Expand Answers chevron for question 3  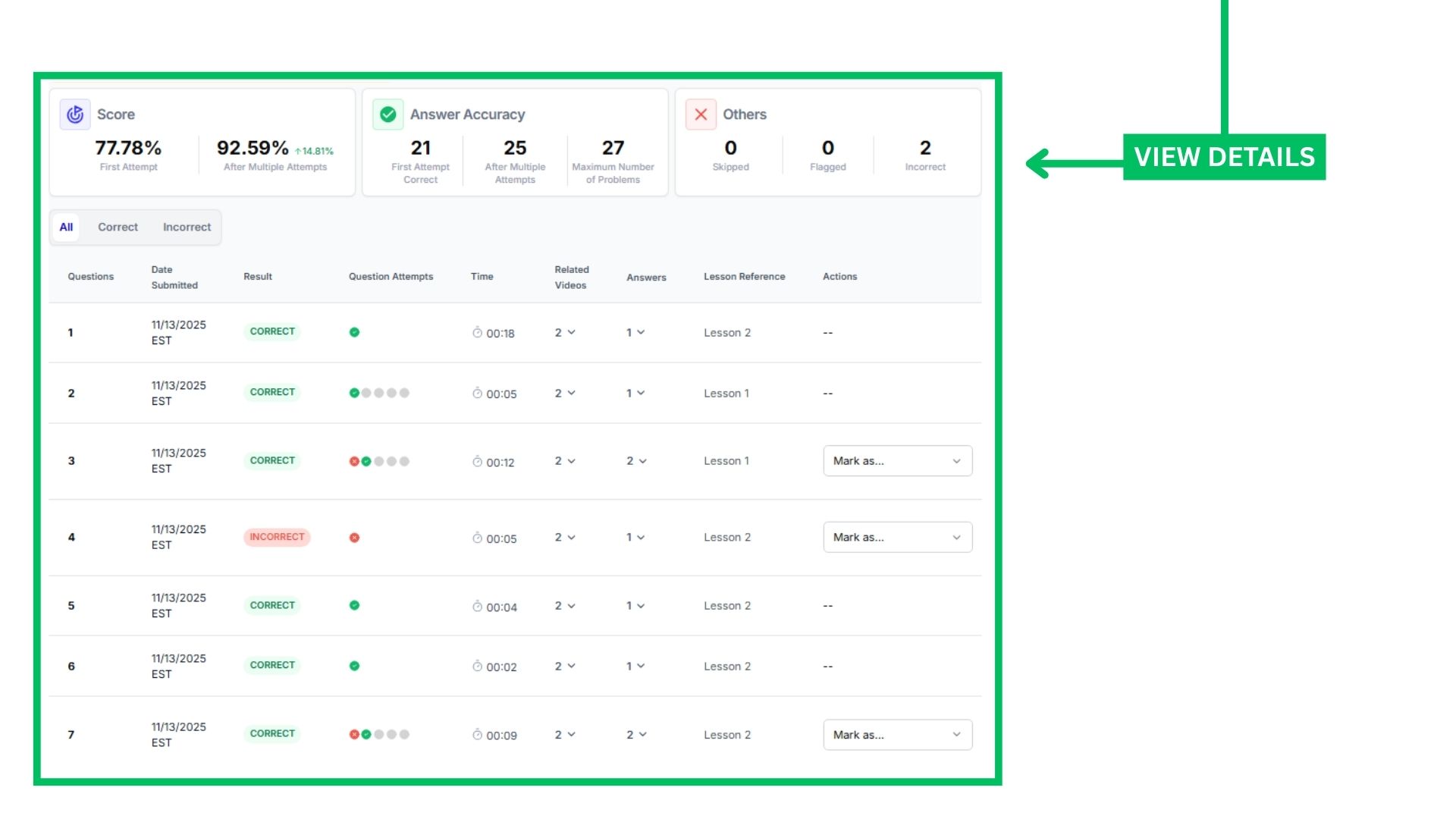(642, 461)
